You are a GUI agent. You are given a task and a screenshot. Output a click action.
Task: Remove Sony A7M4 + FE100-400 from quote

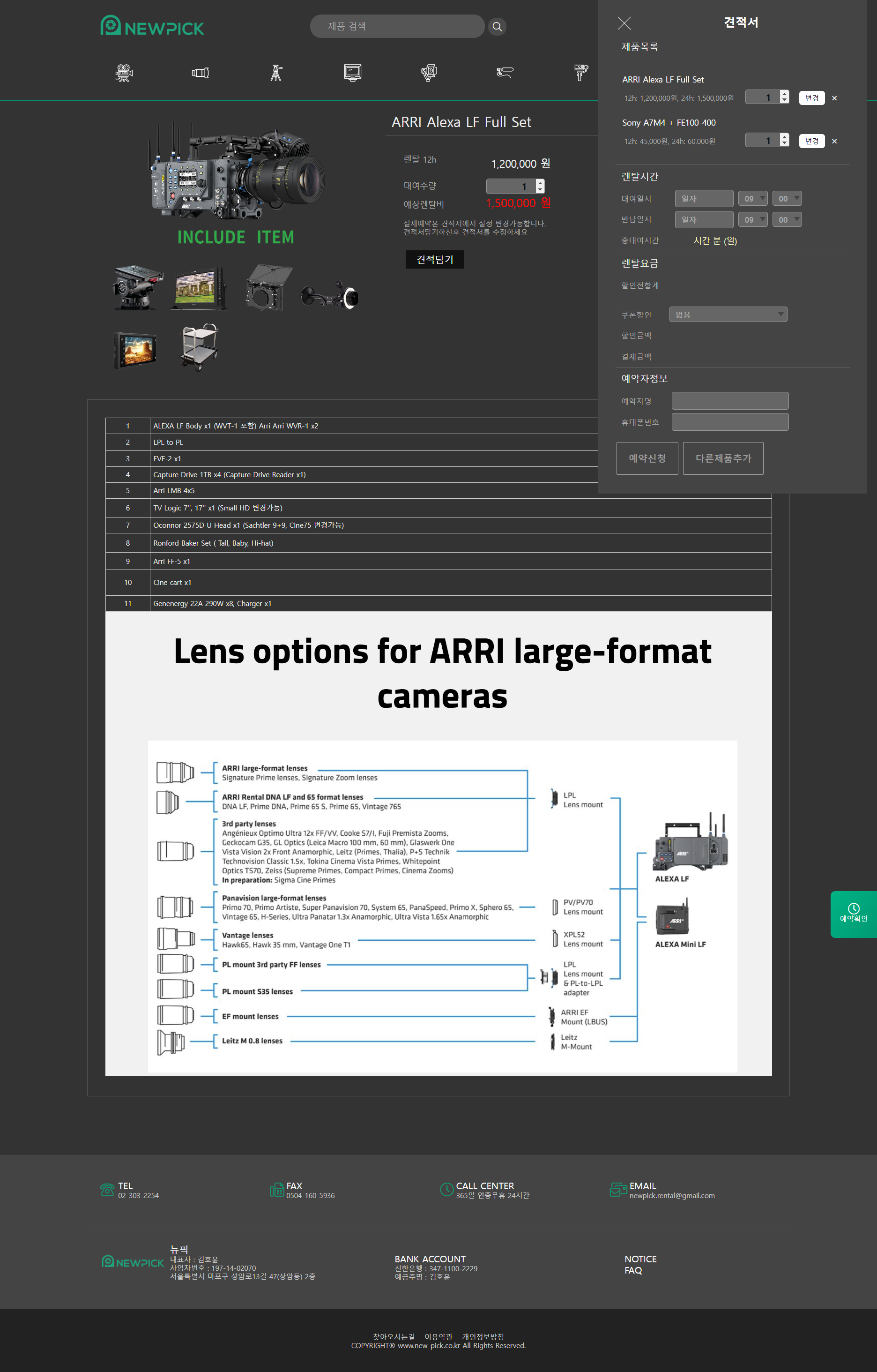click(834, 141)
